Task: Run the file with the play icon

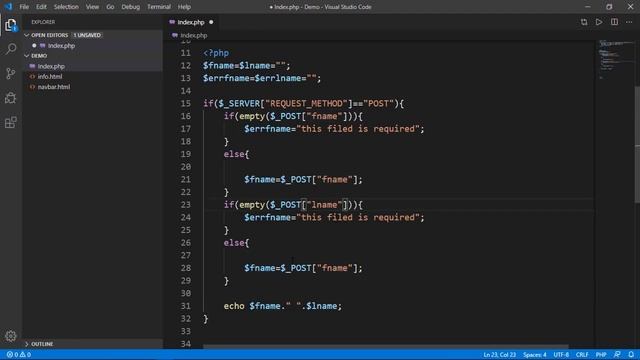Action: coord(599,22)
